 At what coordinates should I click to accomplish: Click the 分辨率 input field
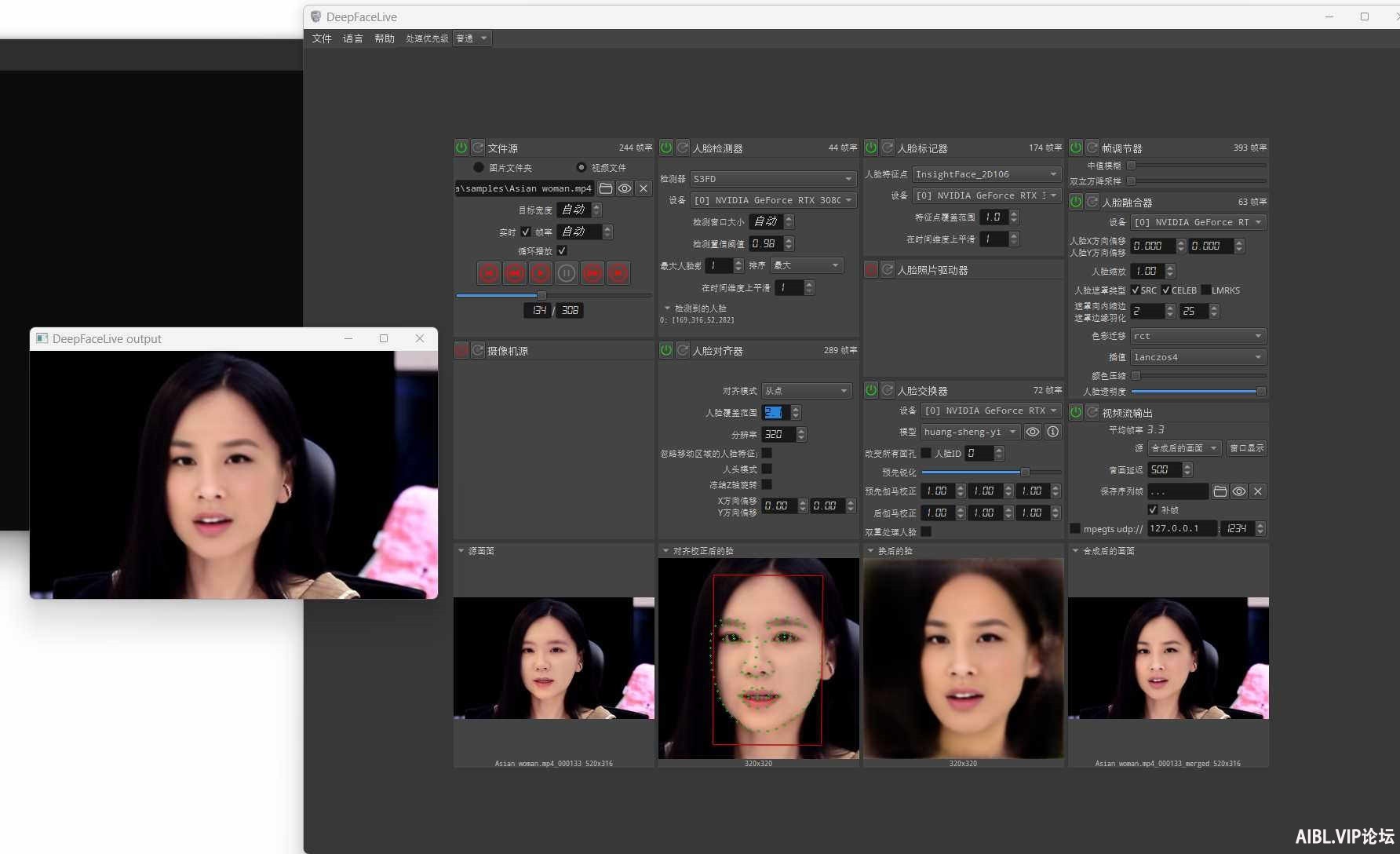point(778,434)
